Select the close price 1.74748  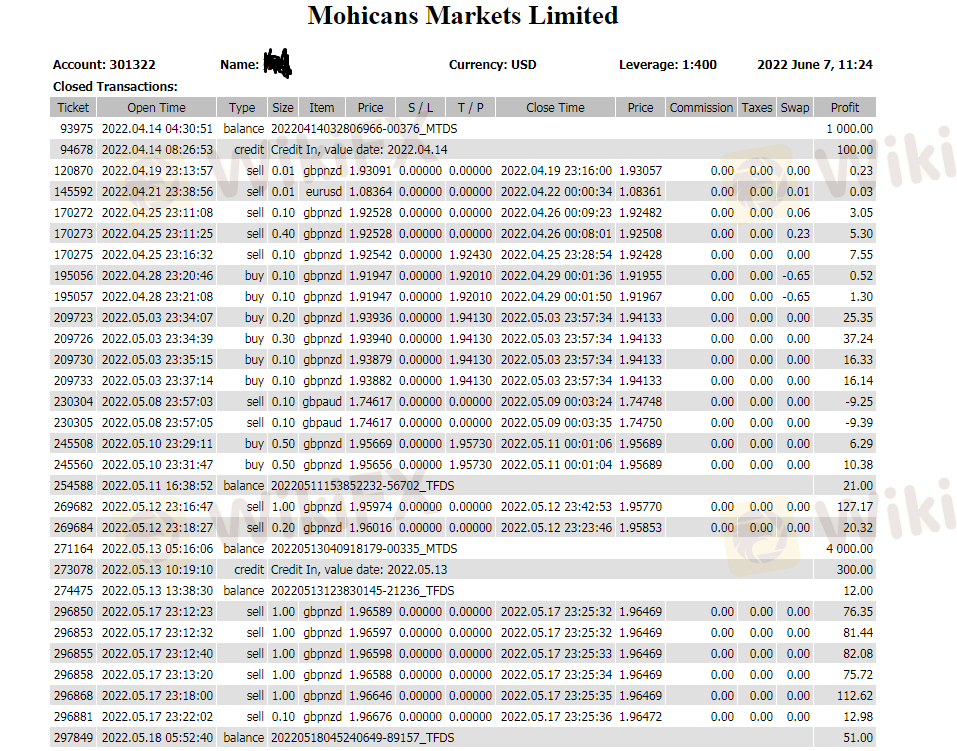(x=640, y=402)
